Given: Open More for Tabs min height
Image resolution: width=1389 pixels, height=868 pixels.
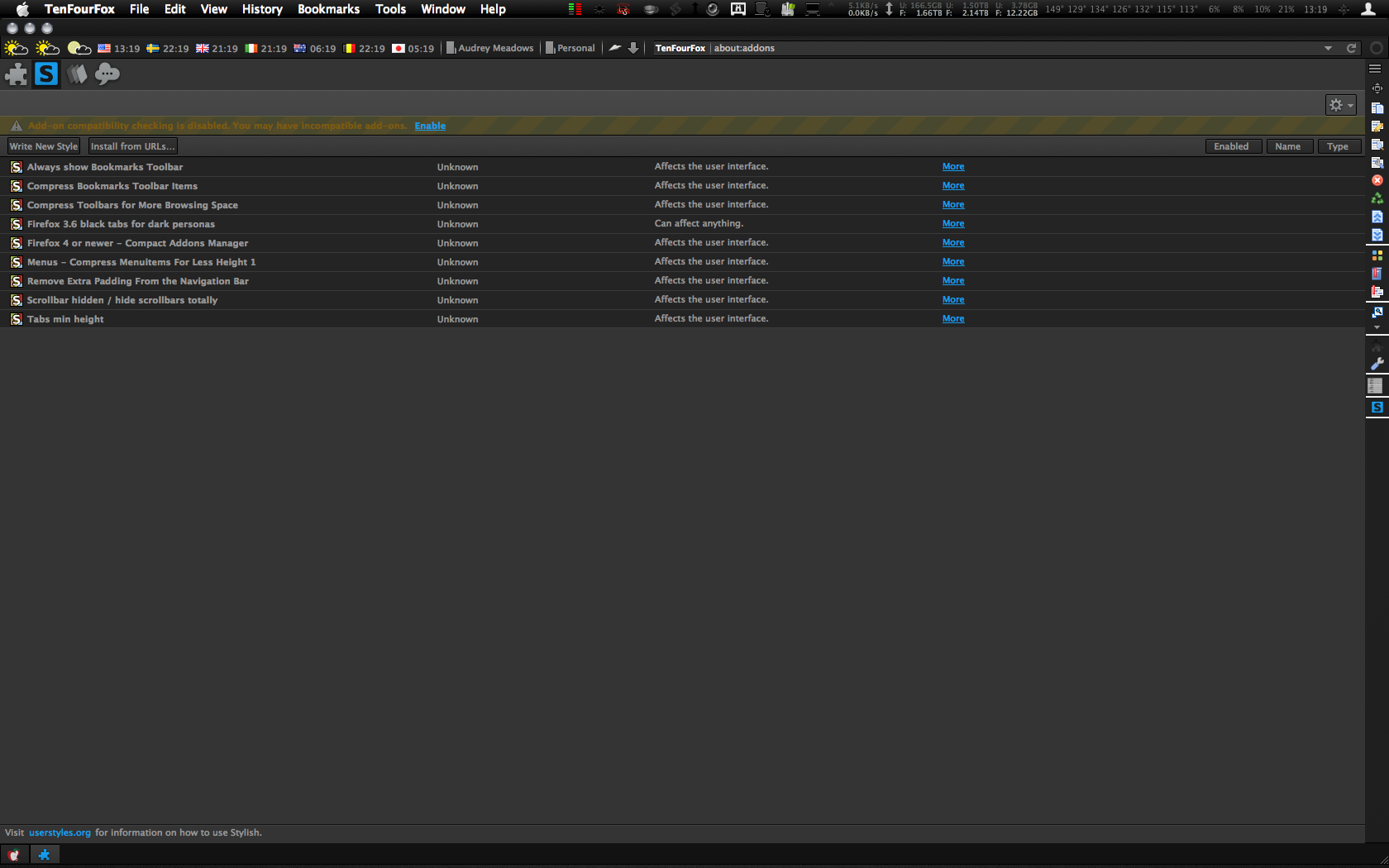Looking at the screenshot, I should pyautogui.click(x=953, y=319).
